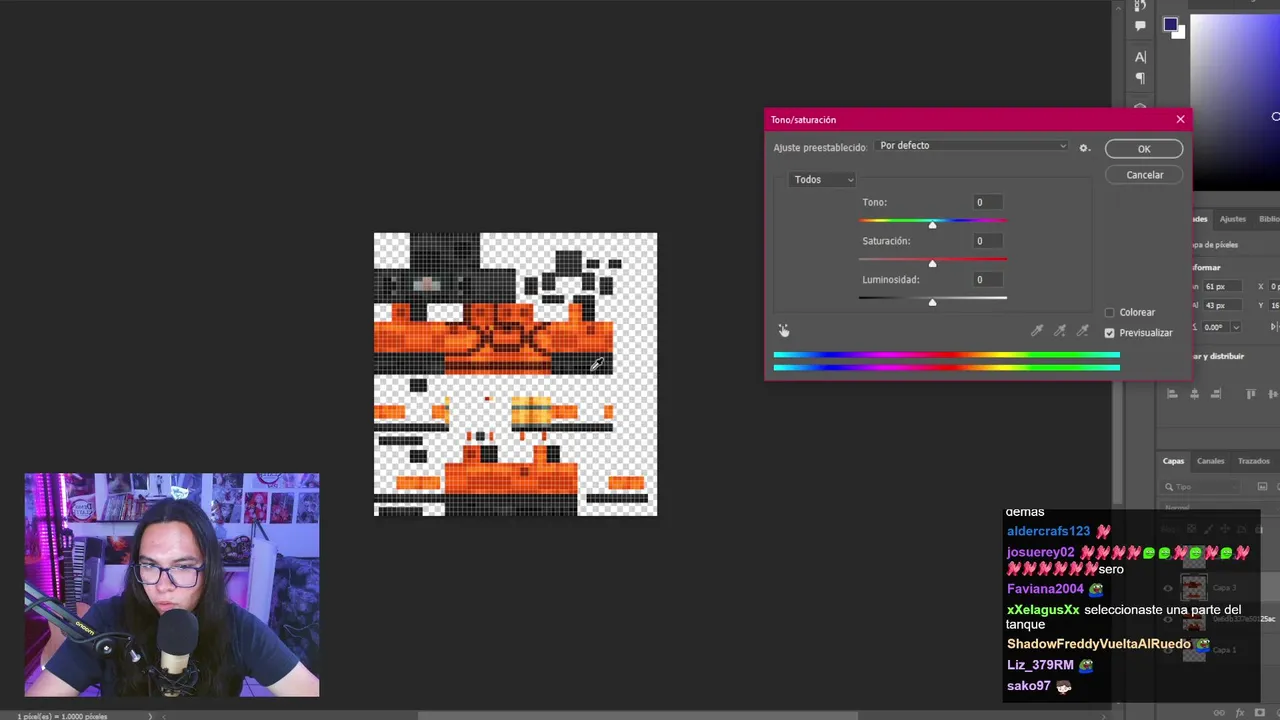
Task: Click the Tono value field
Action: pos(987,202)
